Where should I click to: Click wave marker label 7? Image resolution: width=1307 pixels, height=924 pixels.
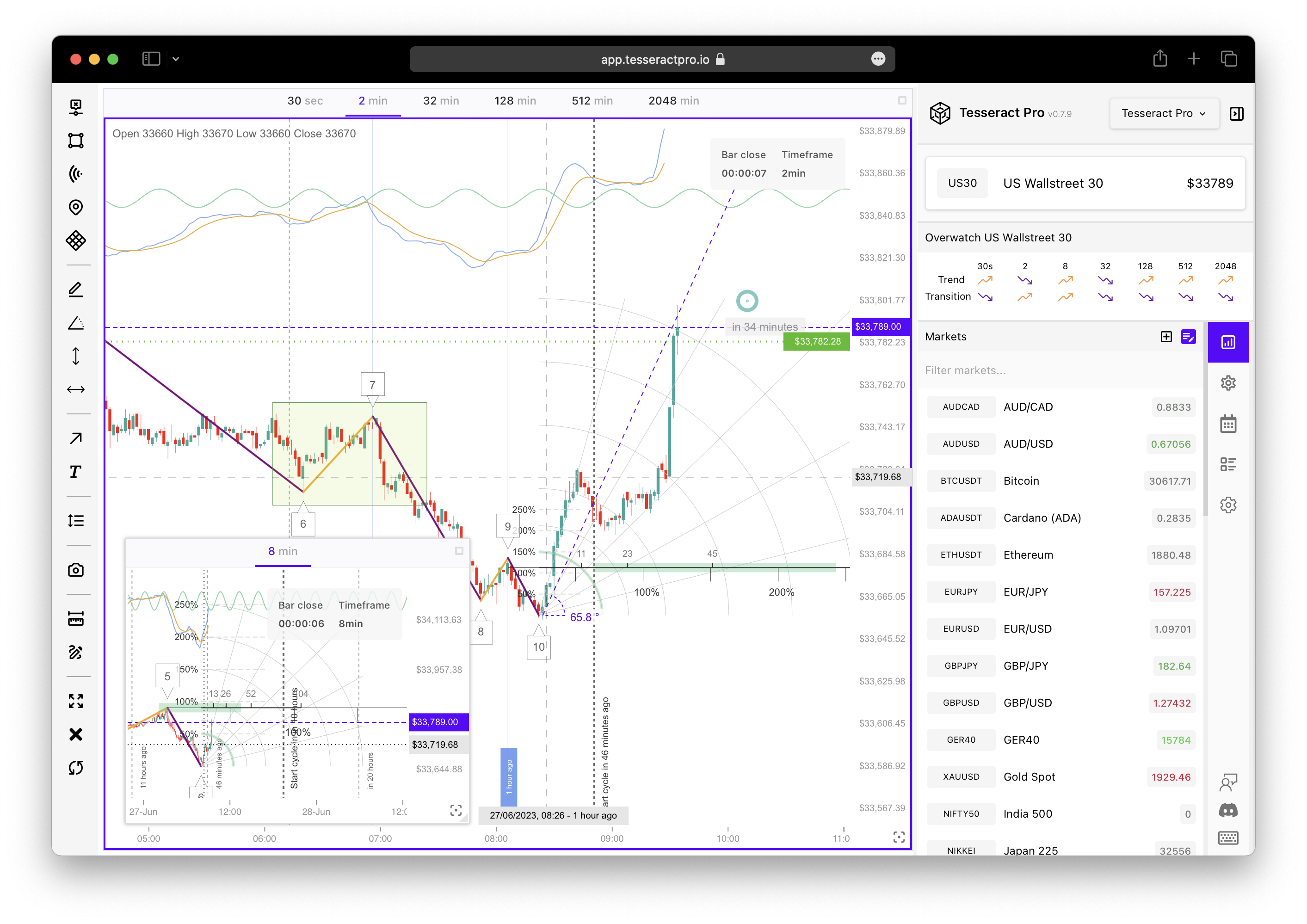pos(373,385)
